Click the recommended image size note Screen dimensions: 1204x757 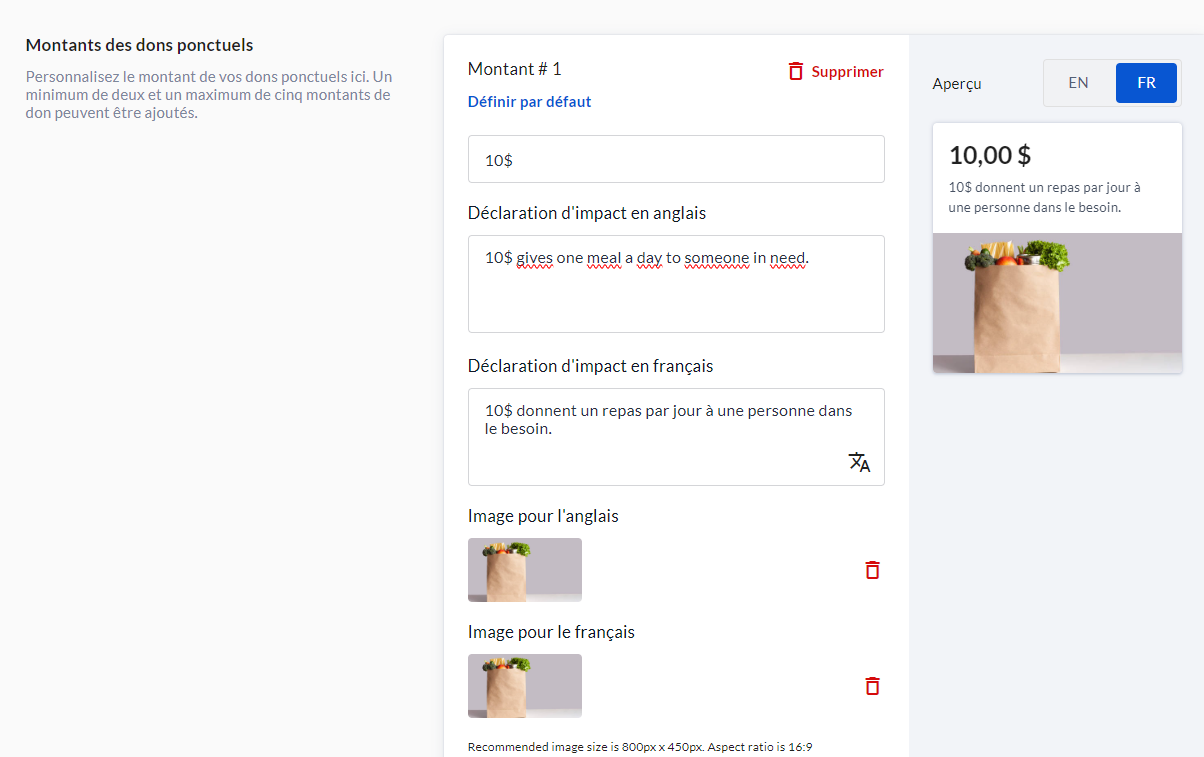[x=639, y=746]
